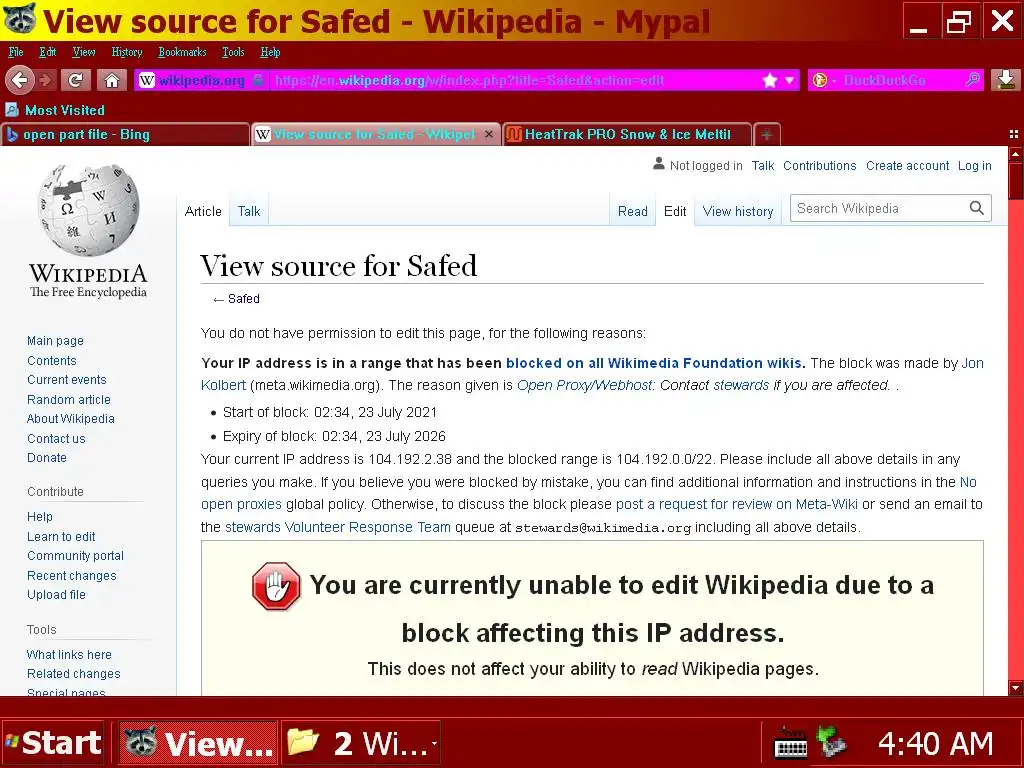Click the Most Visited bookmarks icon
1024x768 pixels.
12,110
